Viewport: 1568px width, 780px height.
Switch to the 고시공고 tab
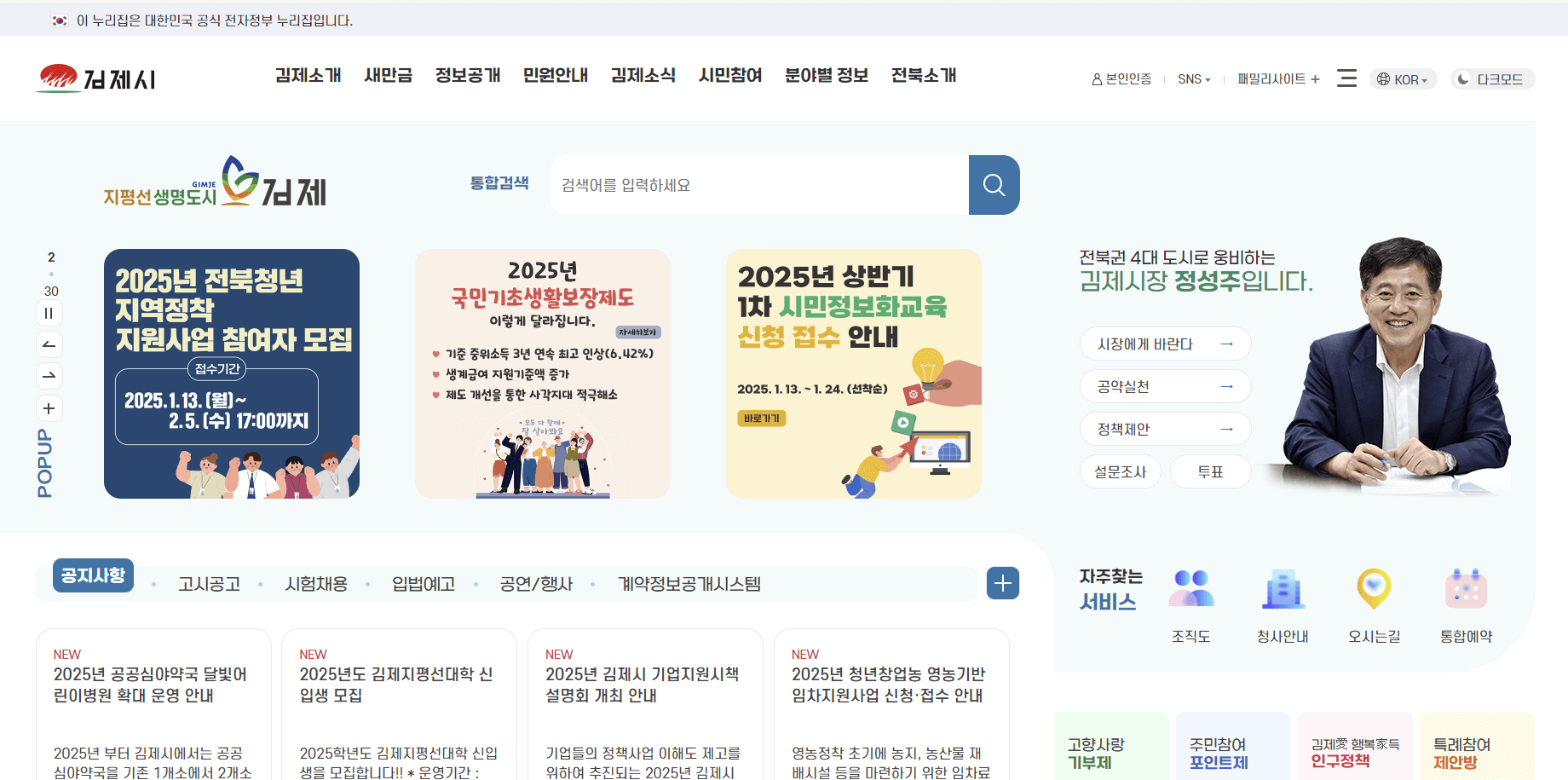209,583
